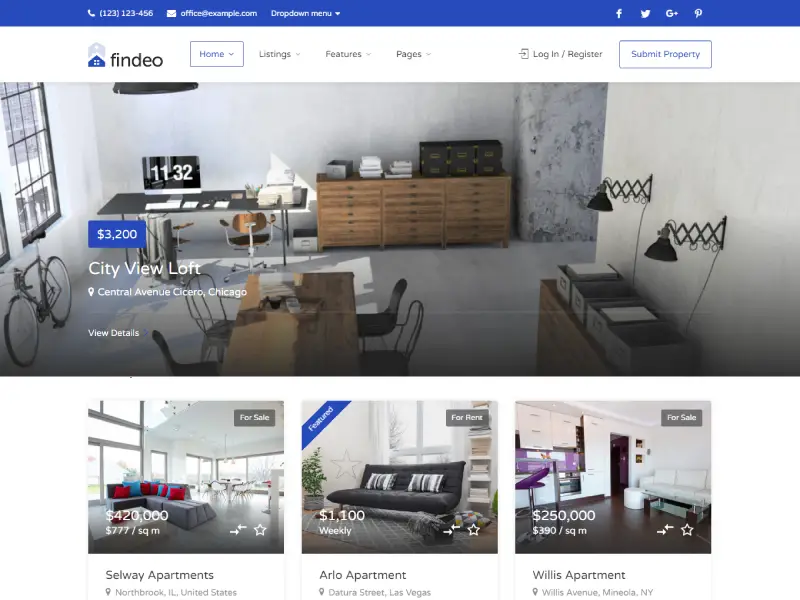This screenshot has height=600, width=800.
Task: Click the Facebook icon in the top bar
Action: click(x=618, y=13)
